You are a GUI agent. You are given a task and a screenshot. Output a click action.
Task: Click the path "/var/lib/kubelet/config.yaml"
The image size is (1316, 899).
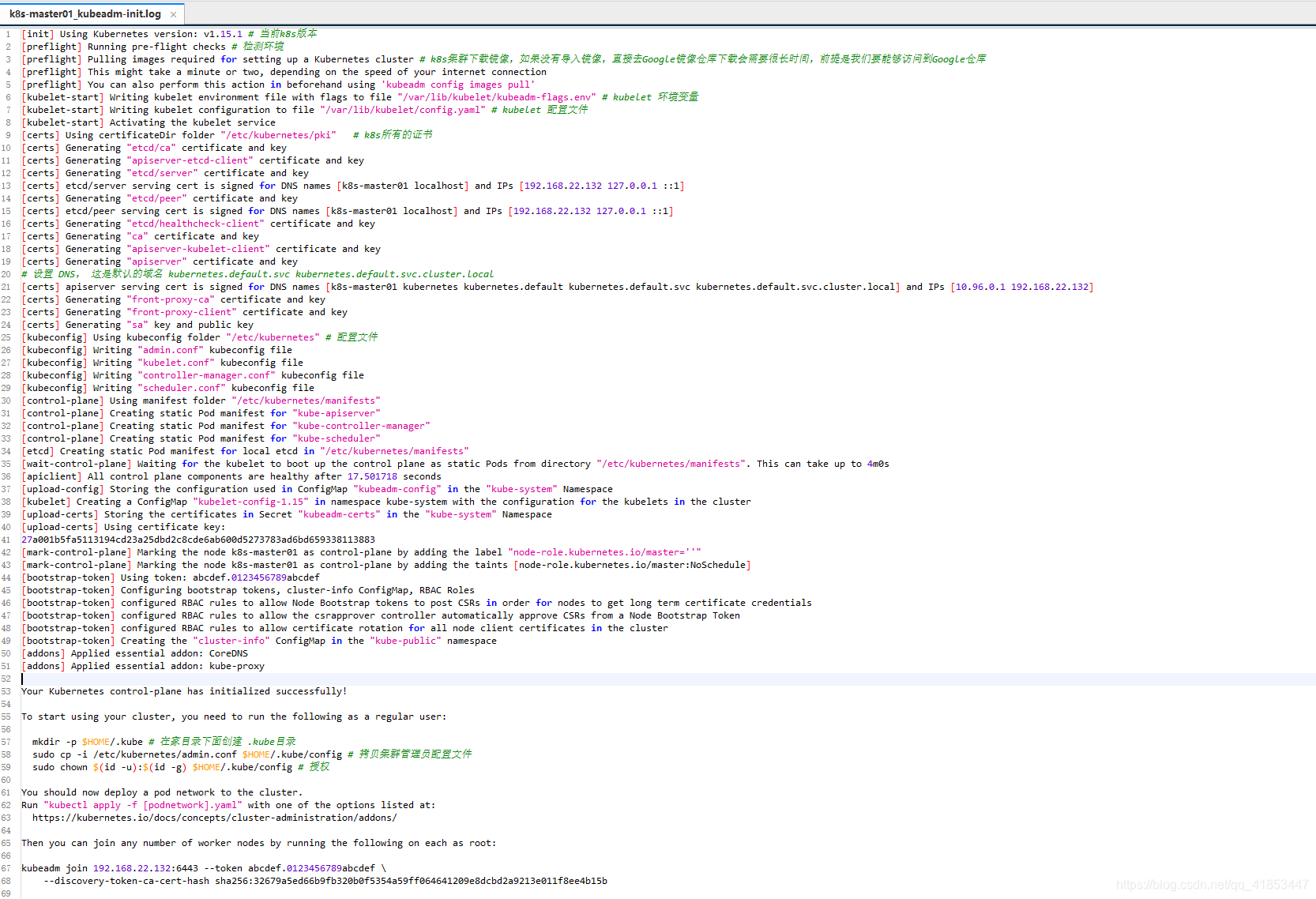[402, 110]
